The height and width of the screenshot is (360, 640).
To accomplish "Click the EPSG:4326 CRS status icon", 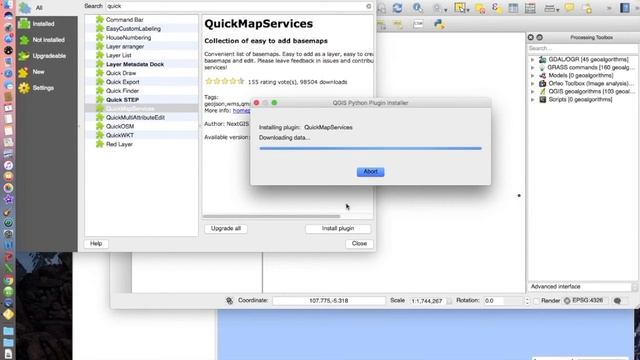I will coord(567,301).
